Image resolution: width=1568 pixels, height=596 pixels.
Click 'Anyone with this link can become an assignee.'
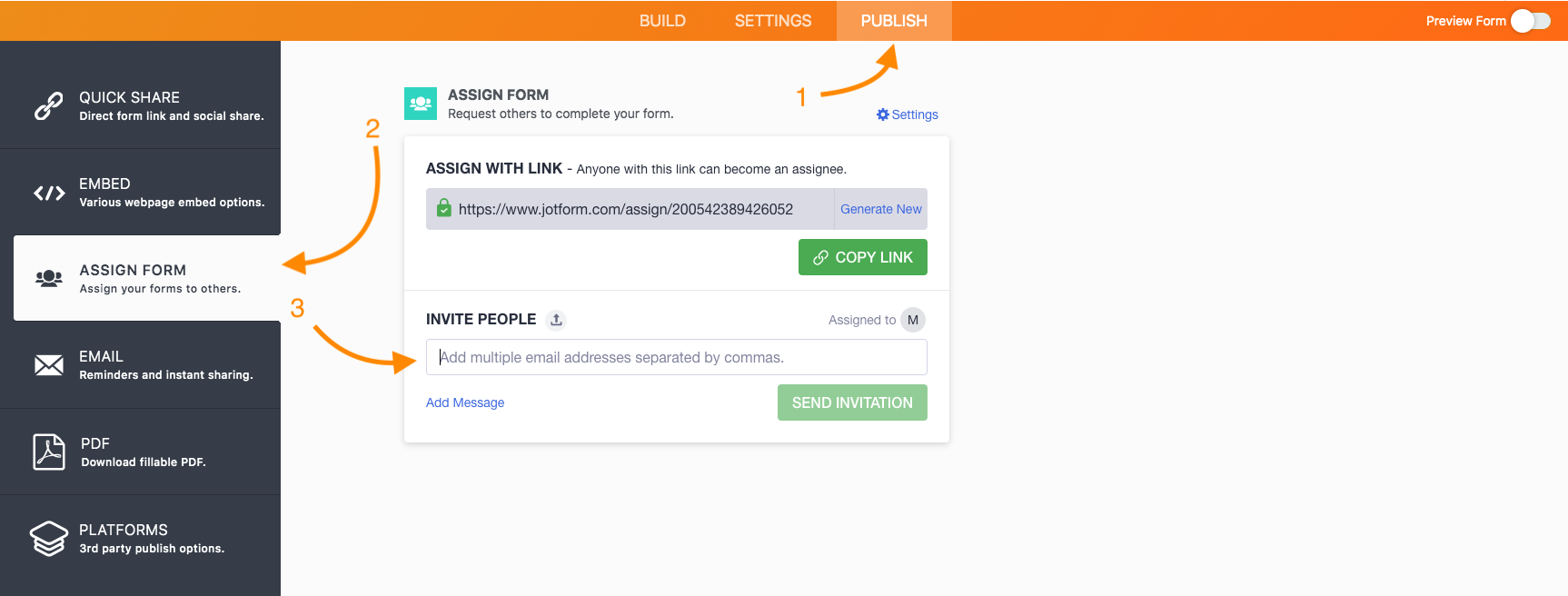[711, 169]
